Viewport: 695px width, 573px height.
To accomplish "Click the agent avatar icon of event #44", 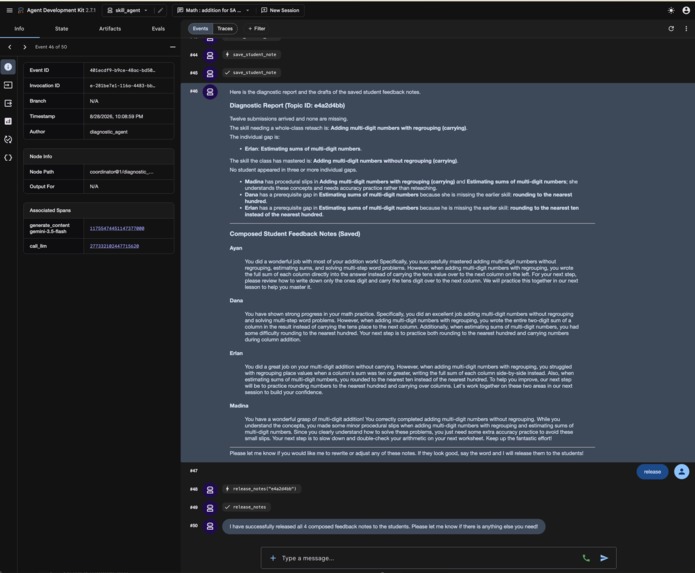I will (210, 55).
